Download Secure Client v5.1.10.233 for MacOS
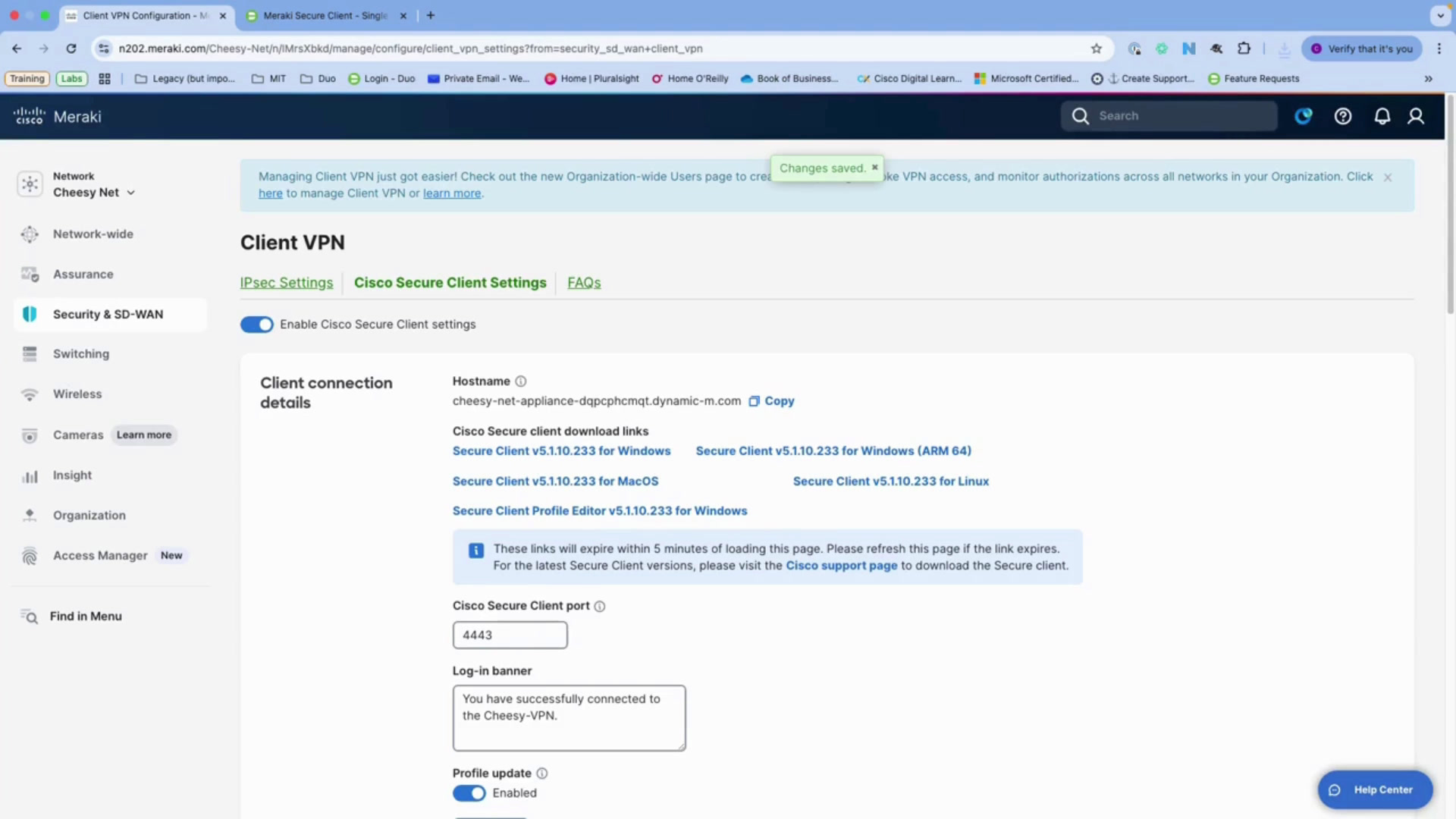Viewport: 1456px width, 819px height. click(x=555, y=482)
